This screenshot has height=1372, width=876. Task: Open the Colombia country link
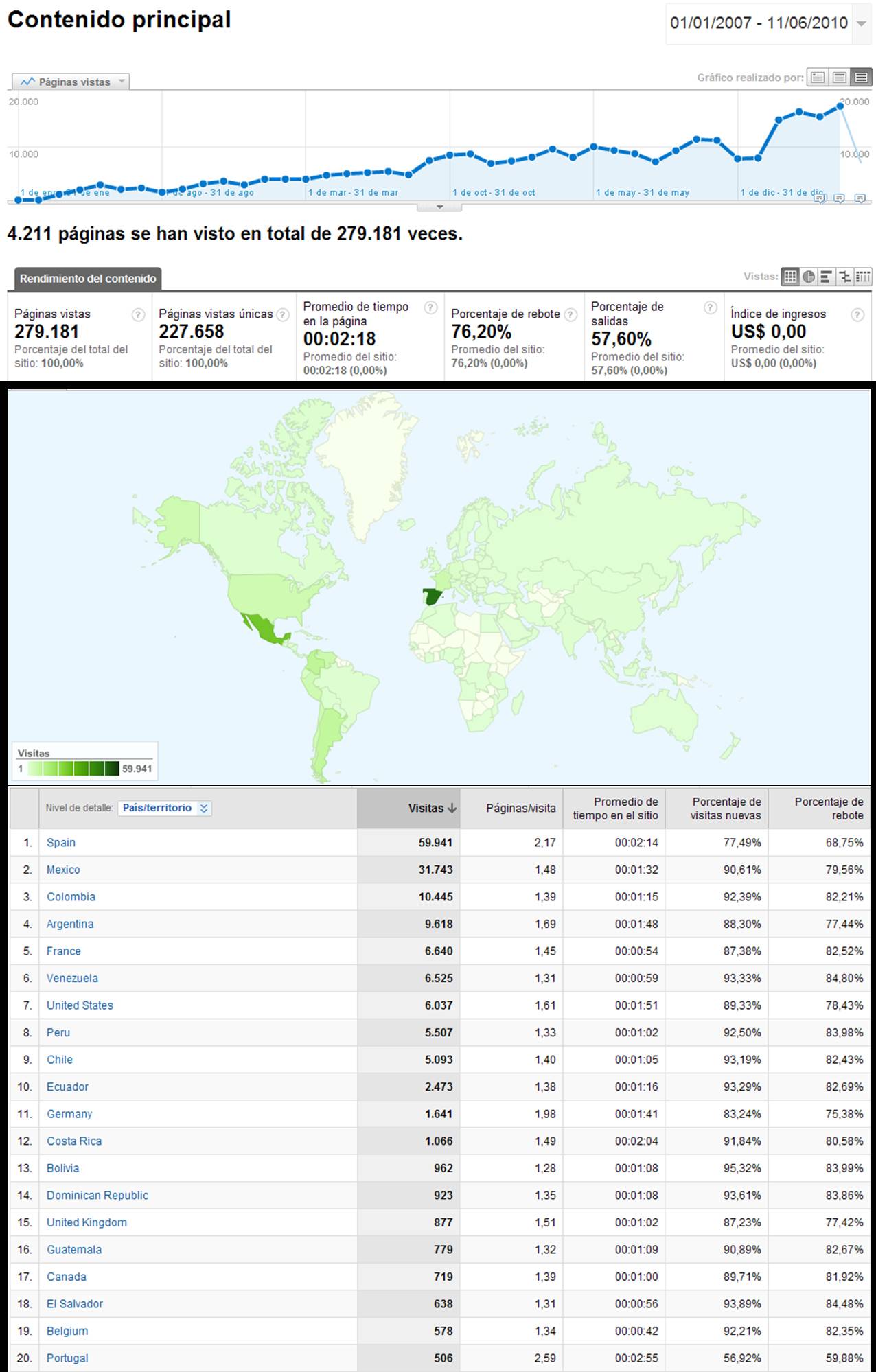pyautogui.click(x=71, y=896)
